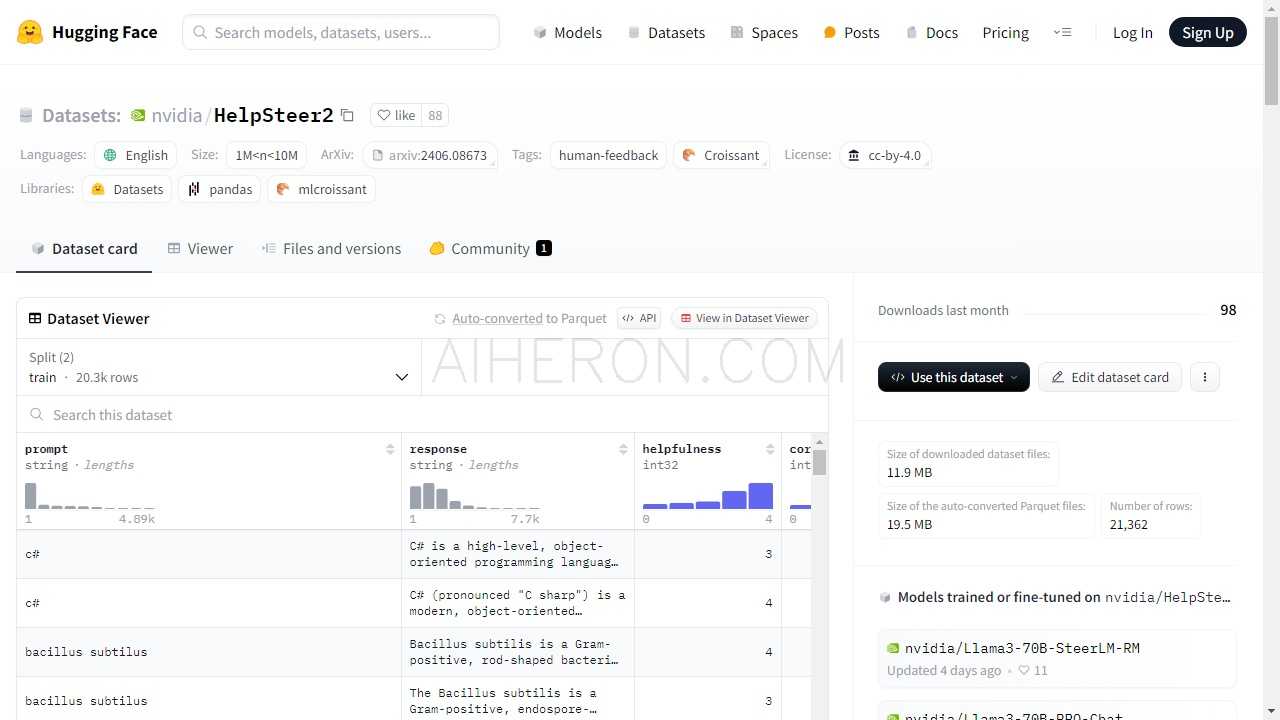1280x720 pixels.
Task: Go to Spaces
Action: pos(764,32)
